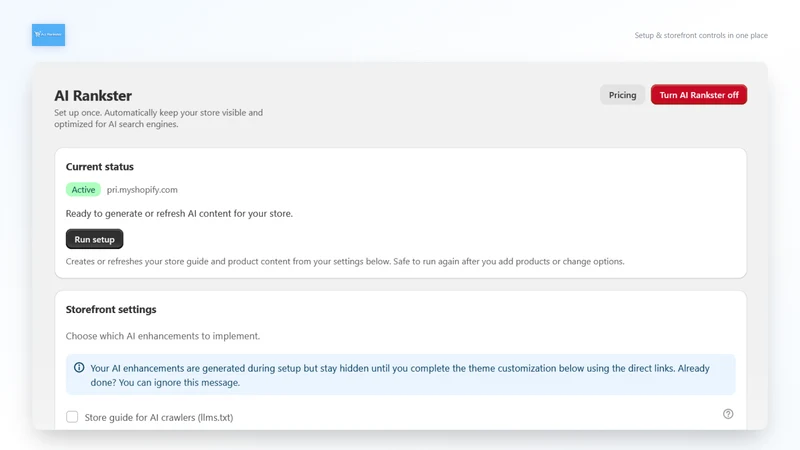Click the AI Rankster page heading
The height and width of the screenshot is (450, 800).
pos(93,95)
